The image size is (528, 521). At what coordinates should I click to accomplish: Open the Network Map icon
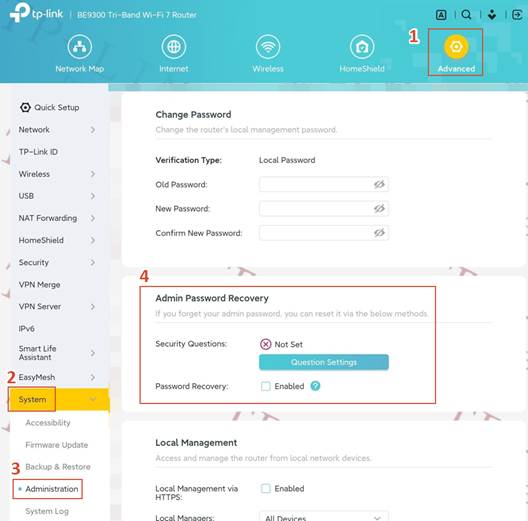(79, 47)
